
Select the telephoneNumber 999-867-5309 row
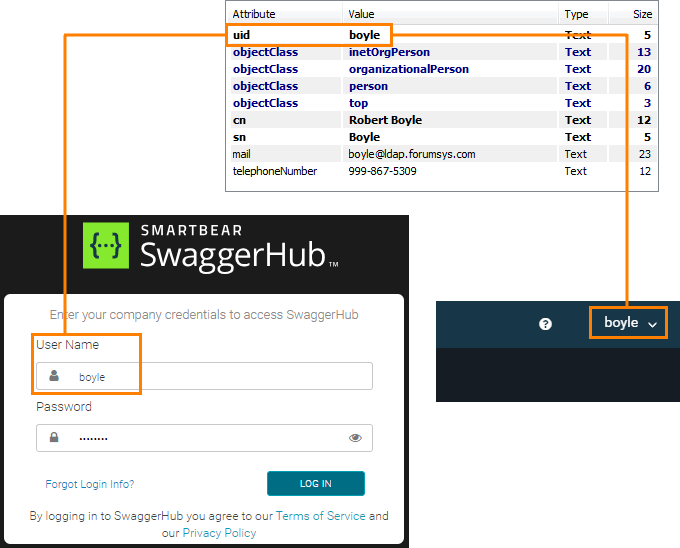[441, 171]
